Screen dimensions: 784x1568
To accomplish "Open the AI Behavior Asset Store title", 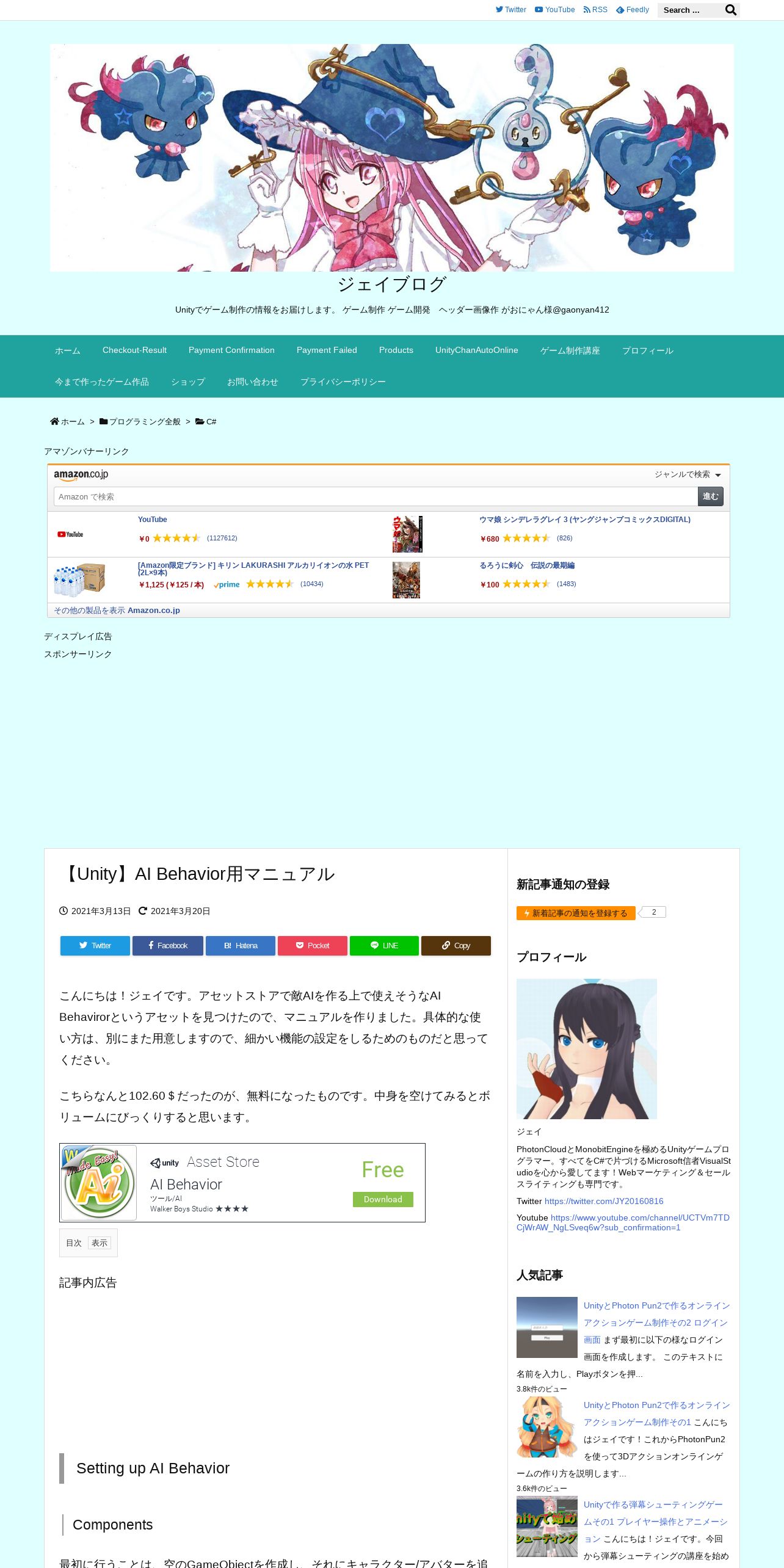I will coord(186,1185).
